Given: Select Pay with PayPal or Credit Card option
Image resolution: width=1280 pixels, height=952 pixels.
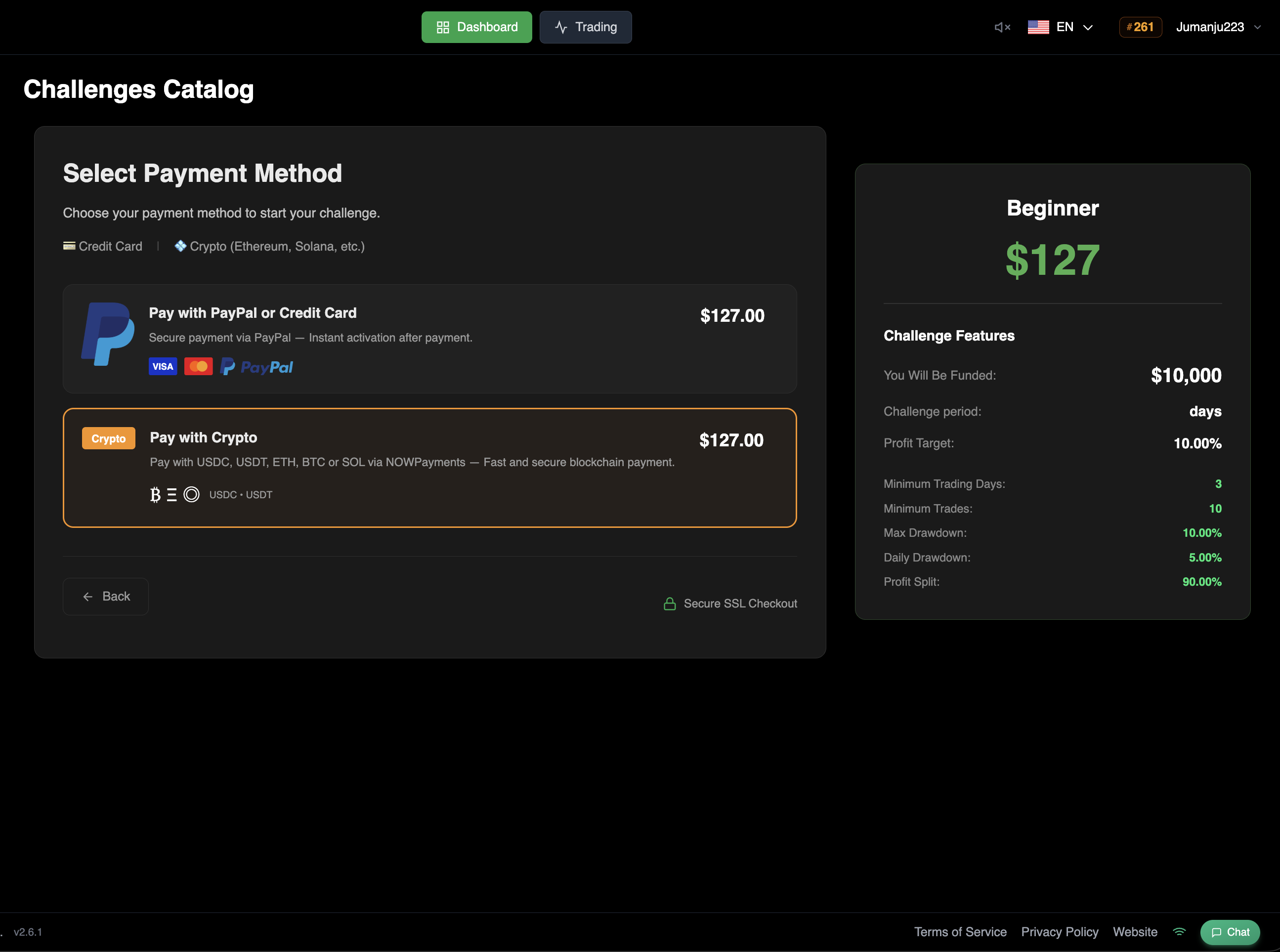Looking at the screenshot, I should [430, 339].
